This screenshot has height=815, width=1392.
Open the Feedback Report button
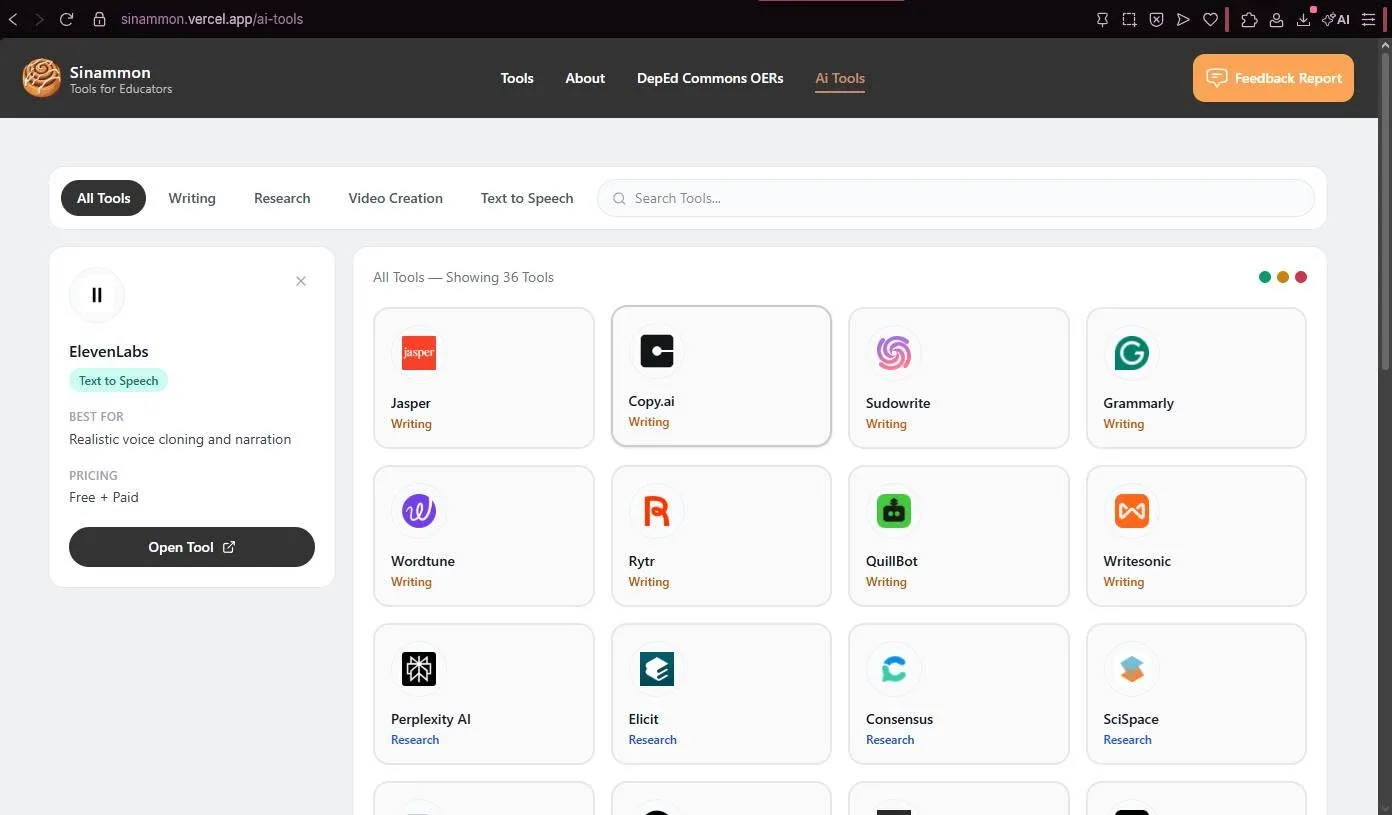1273,78
